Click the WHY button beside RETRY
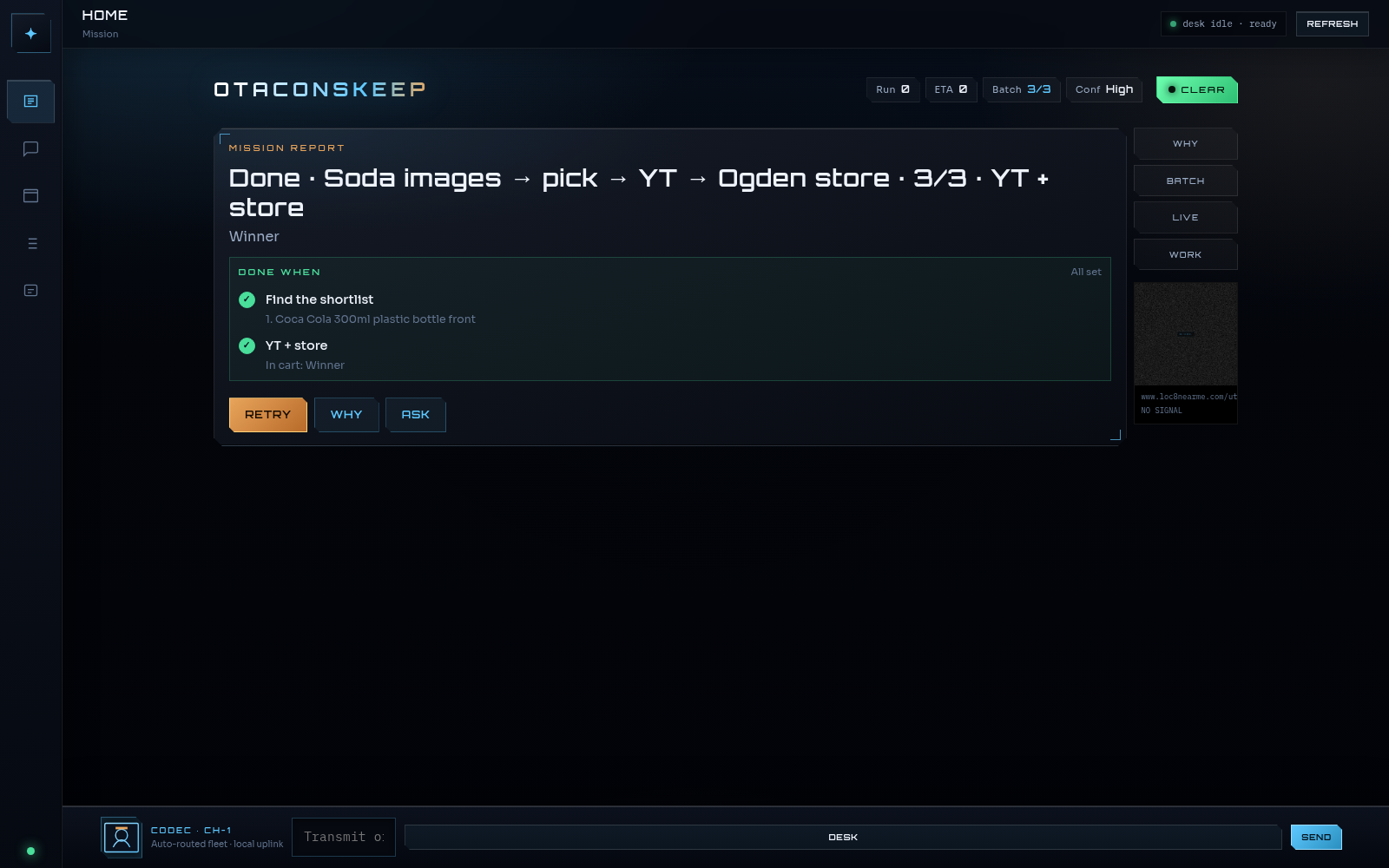 click(346, 415)
